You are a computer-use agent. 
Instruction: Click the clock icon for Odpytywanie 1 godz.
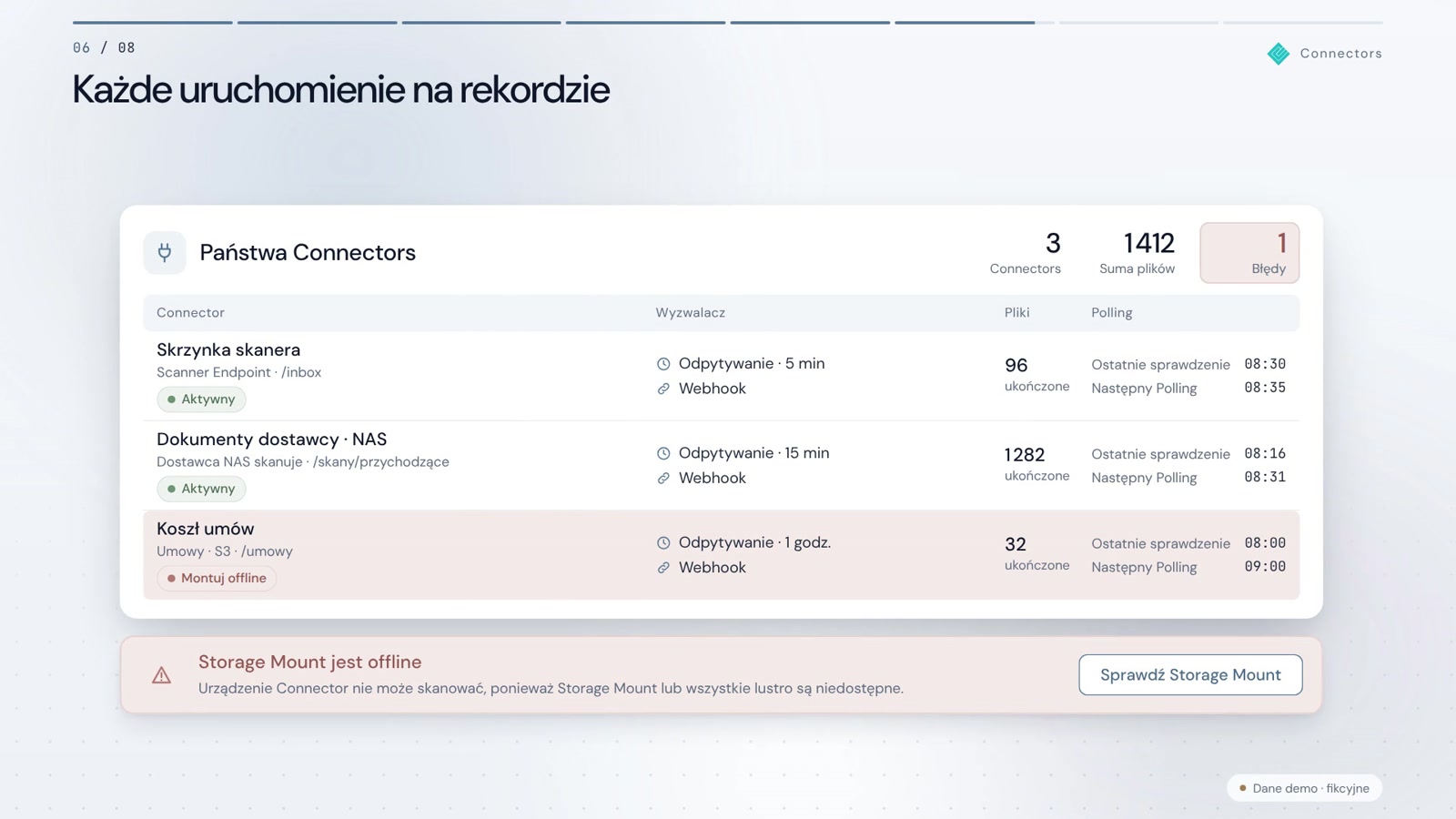(x=663, y=542)
